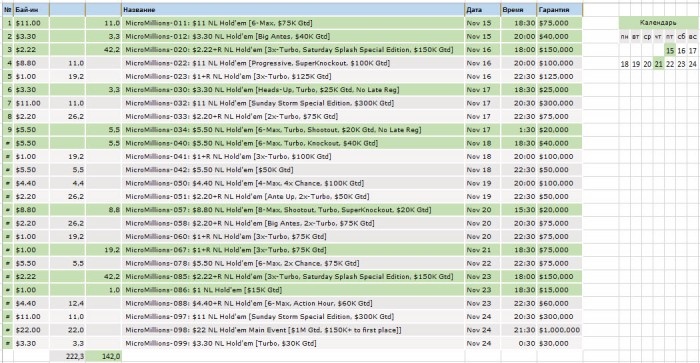Select the MicroMillions-012 Big Antes name cell

pyautogui.click(x=293, y=36)
